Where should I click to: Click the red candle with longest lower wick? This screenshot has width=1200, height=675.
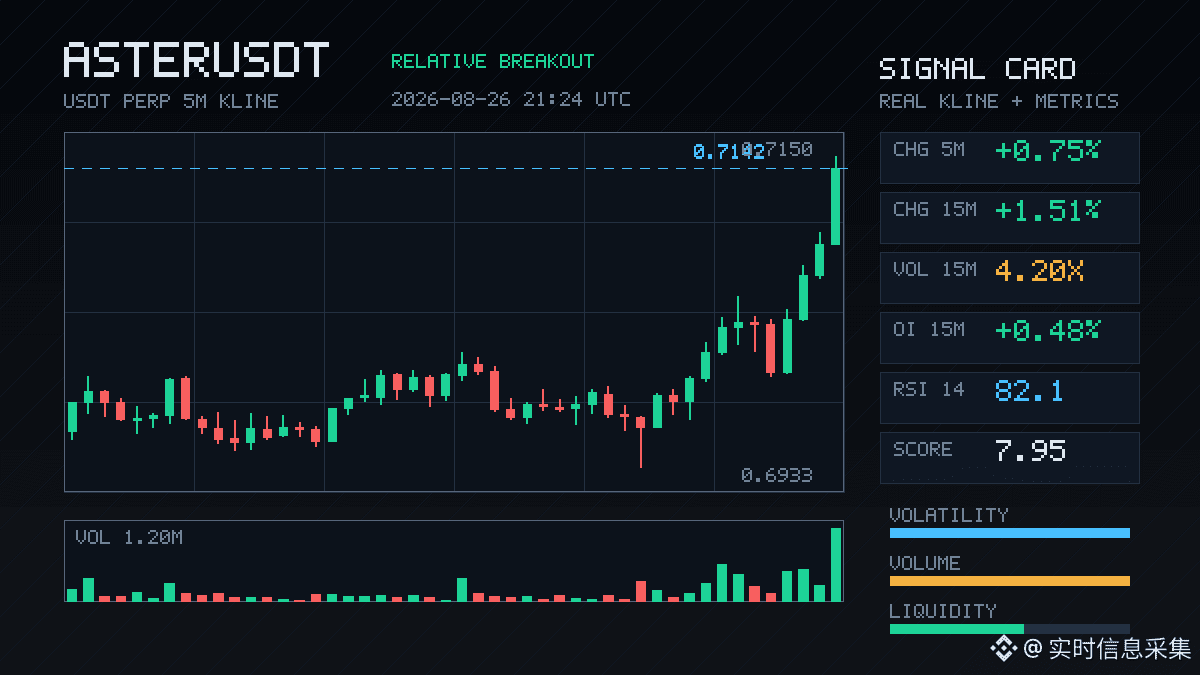[640, 441]
